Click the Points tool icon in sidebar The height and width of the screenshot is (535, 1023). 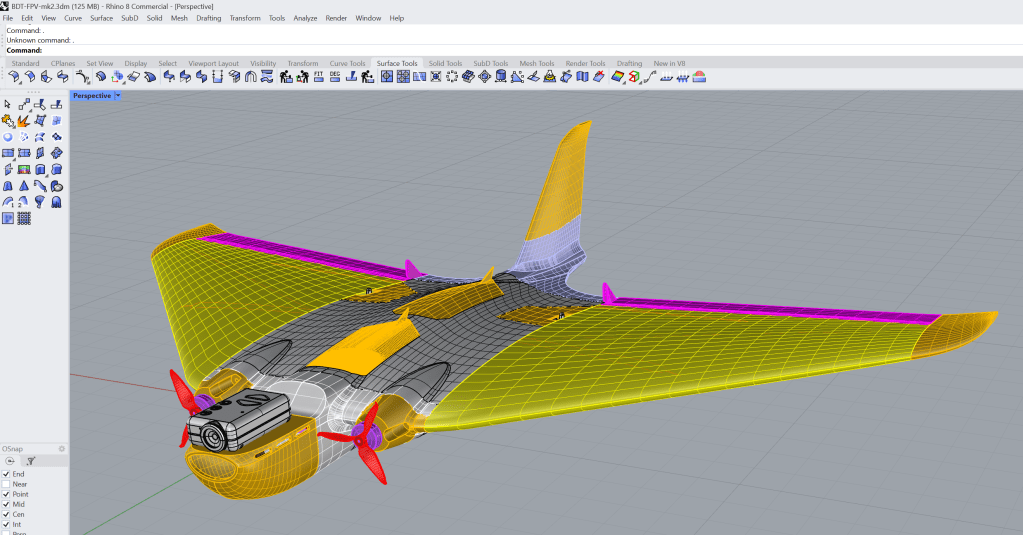pyautogui.click(x=24, y=104)
